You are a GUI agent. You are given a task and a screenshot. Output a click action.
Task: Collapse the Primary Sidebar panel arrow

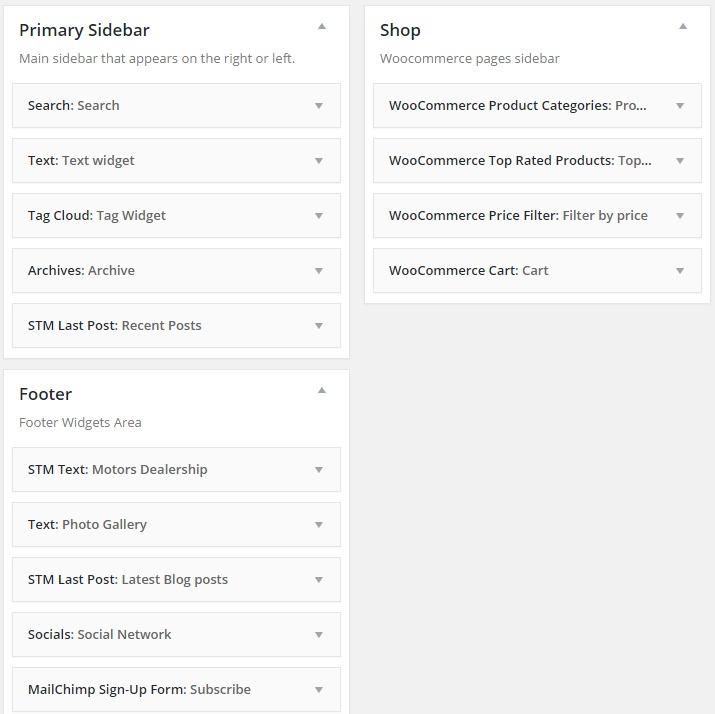(321, 27)
